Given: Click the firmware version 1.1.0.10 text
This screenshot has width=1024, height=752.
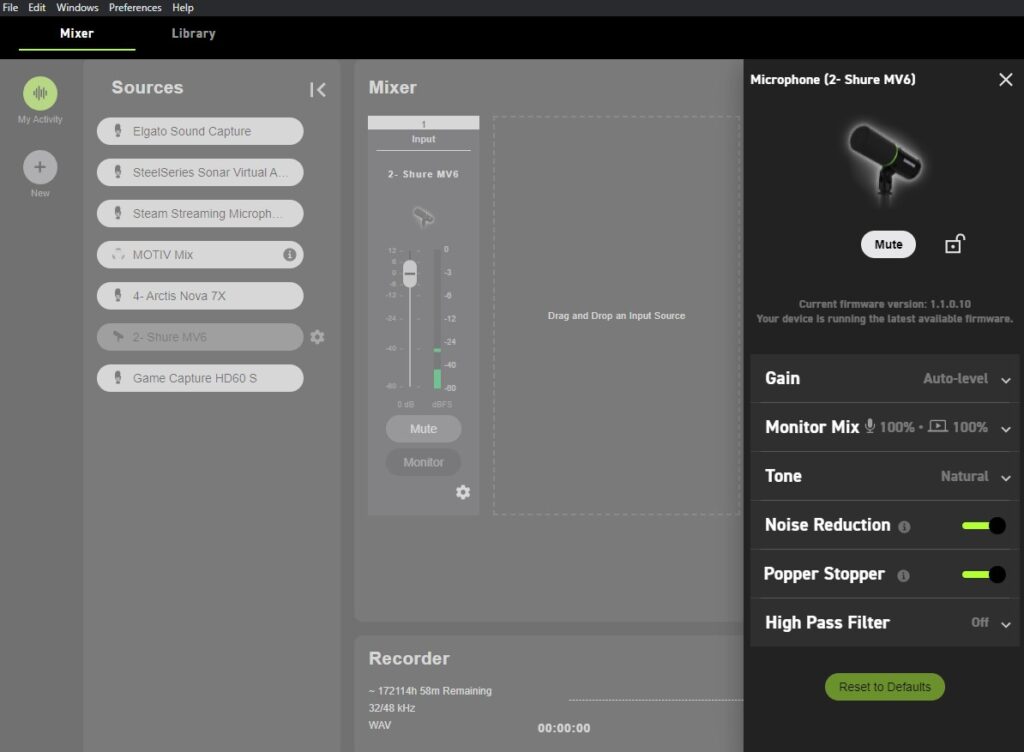Looking at the screenshot, I should [885, 304].
